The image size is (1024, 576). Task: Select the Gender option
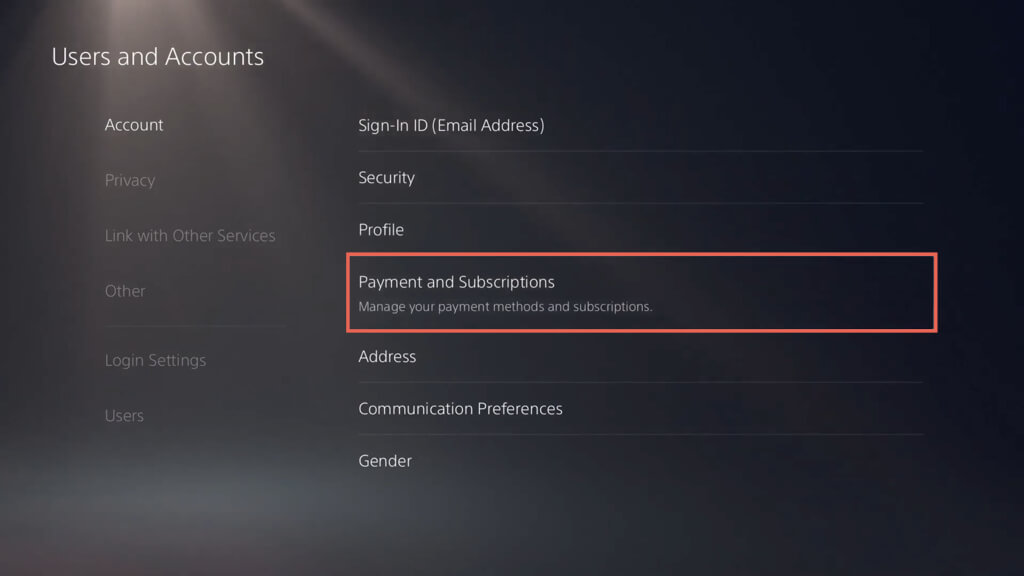(385, 461)
